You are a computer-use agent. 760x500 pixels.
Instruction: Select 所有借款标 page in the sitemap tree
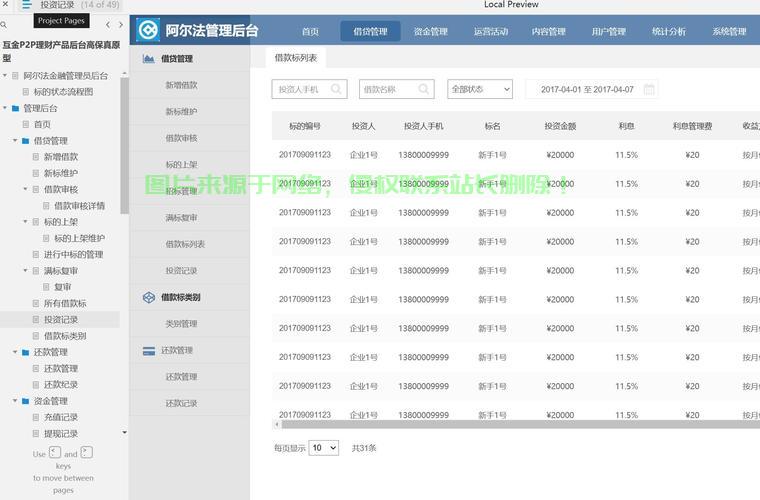[x=65, y=303]
